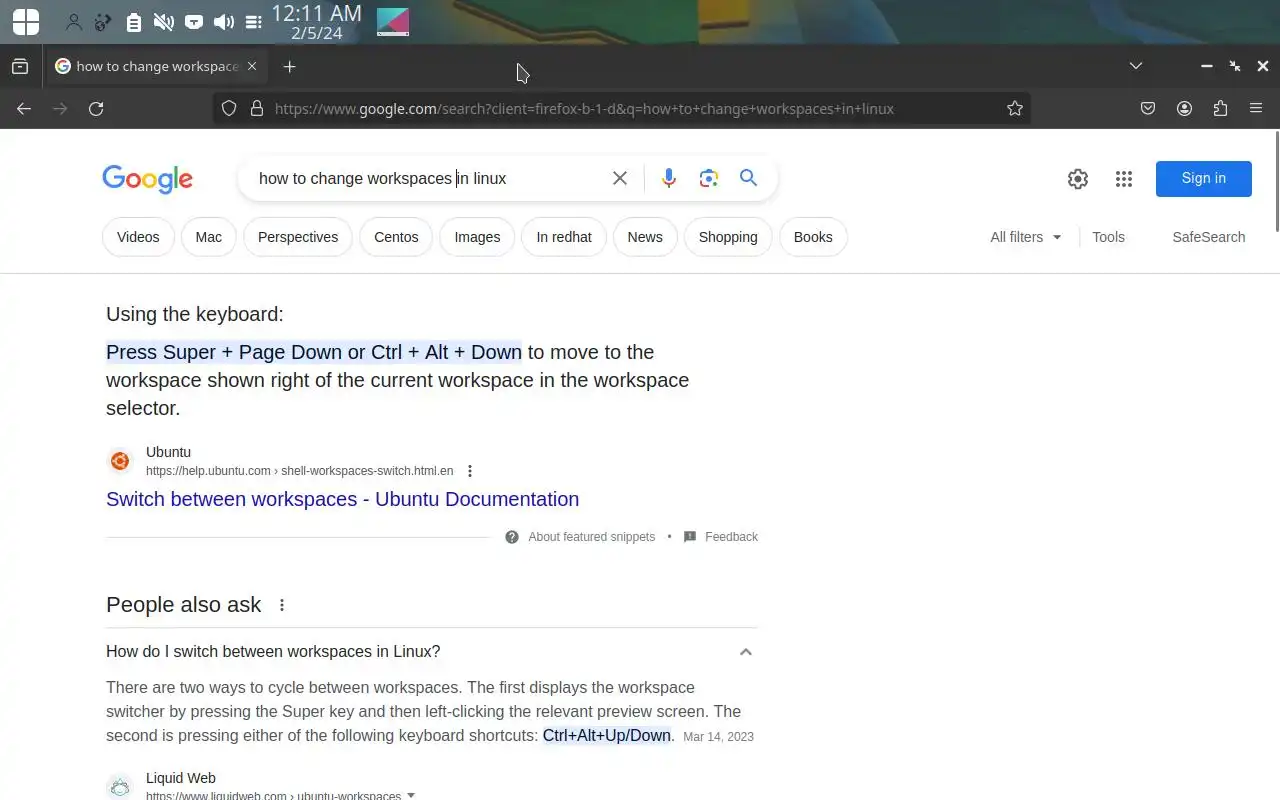Open the system tray list menu icon

(x=253, y=22)
